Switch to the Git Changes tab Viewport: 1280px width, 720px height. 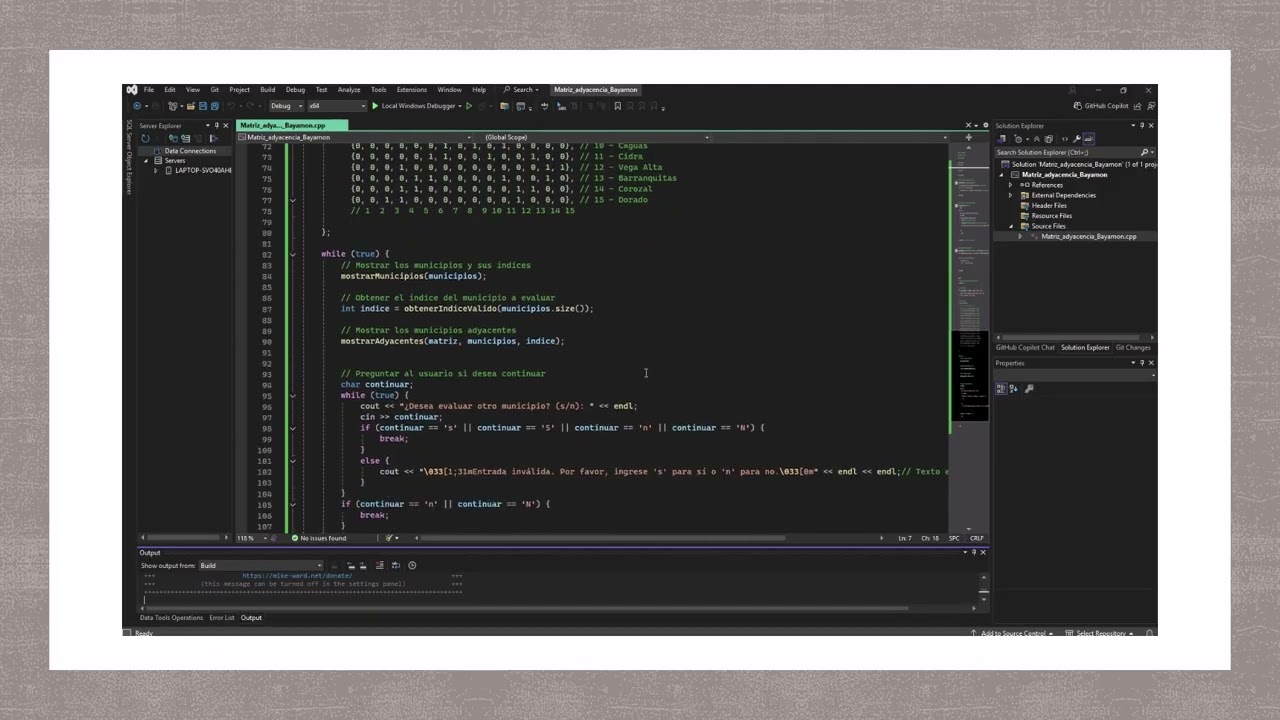(x=1133, y=348)
